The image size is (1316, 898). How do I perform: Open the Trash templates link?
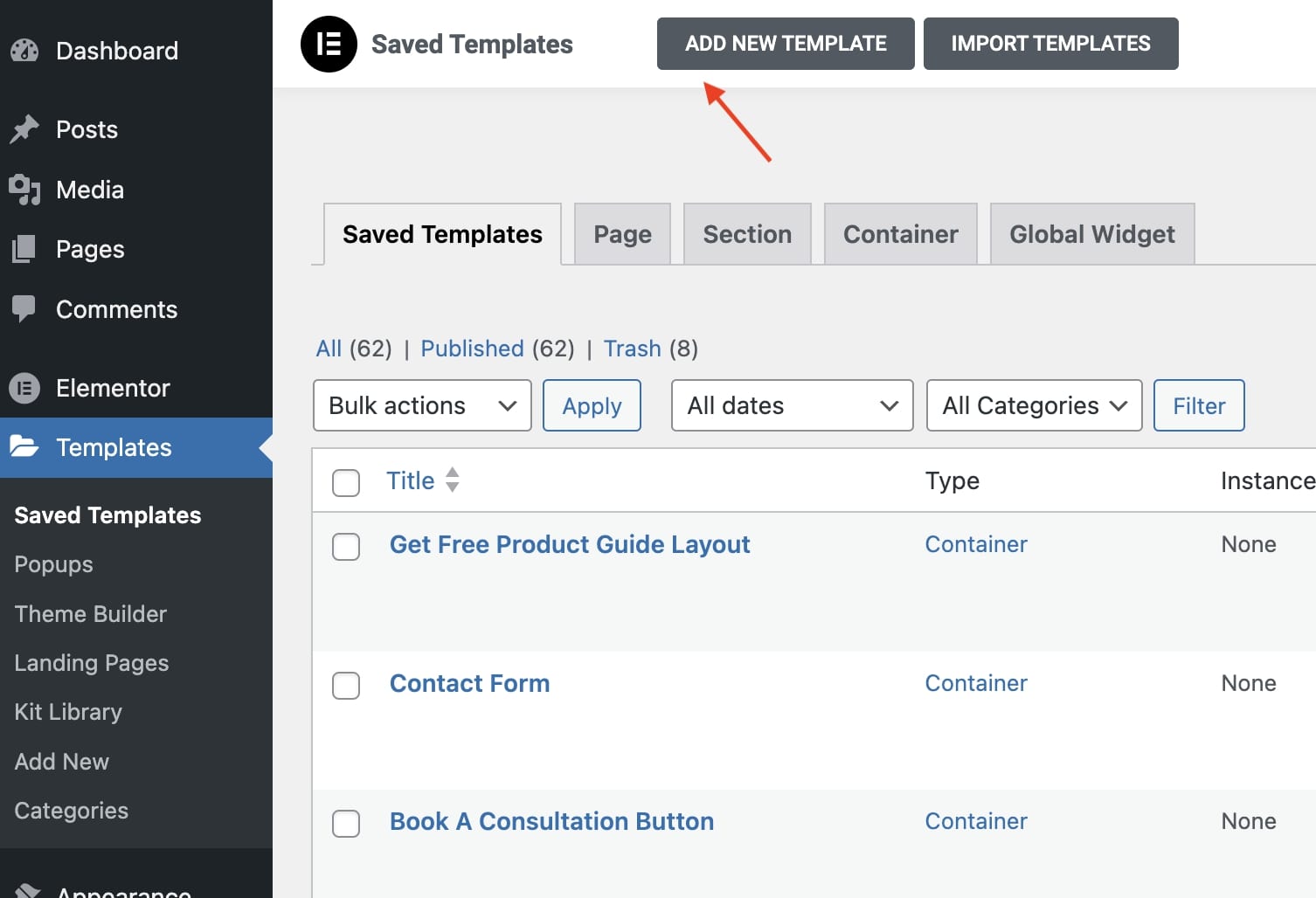(632, 349)
